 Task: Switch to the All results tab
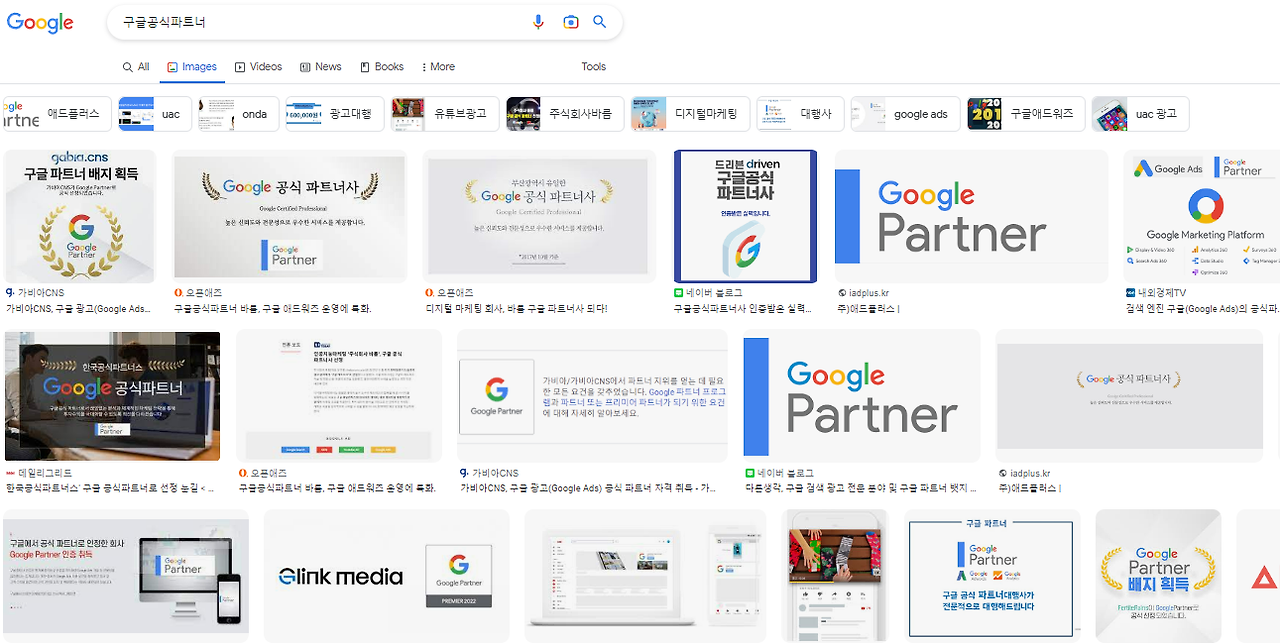136,67
